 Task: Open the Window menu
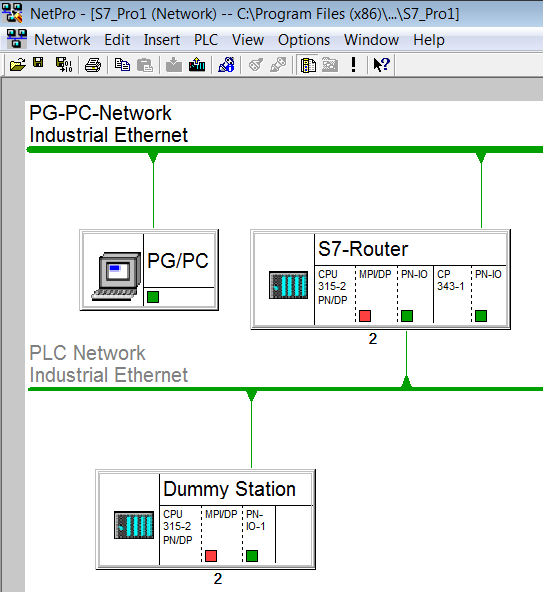(x=372, y=40)
